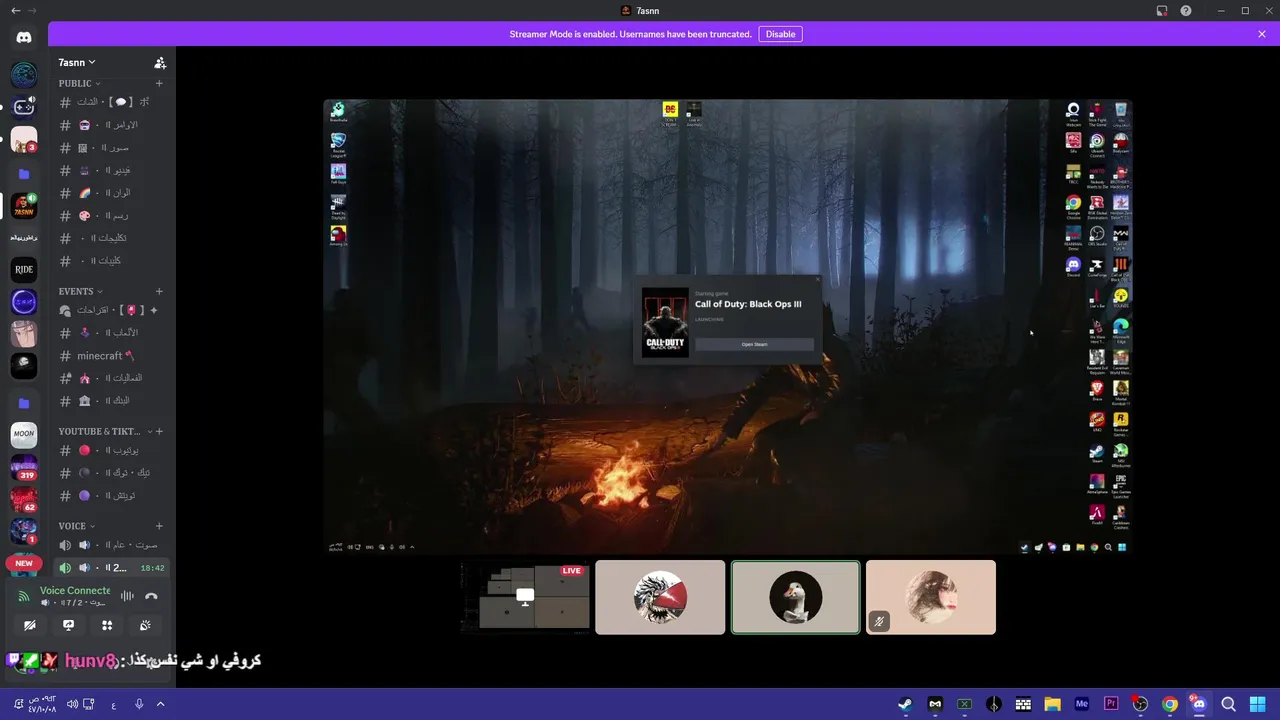This screenshot has height=720, width=1280.
Task: Open the RIDE server icon
Action: click(24, 269)
